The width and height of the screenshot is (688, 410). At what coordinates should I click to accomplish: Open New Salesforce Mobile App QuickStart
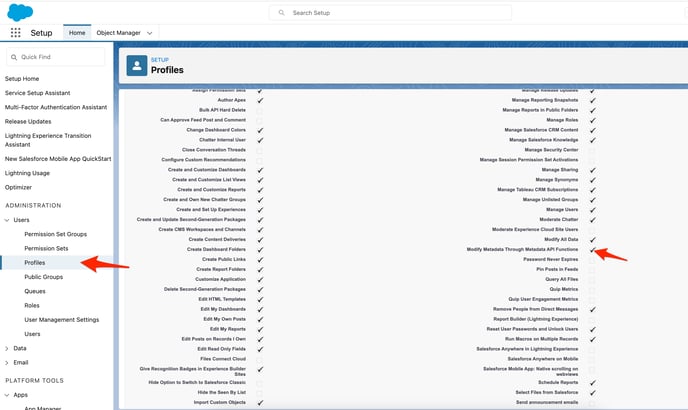coord(58,159)
